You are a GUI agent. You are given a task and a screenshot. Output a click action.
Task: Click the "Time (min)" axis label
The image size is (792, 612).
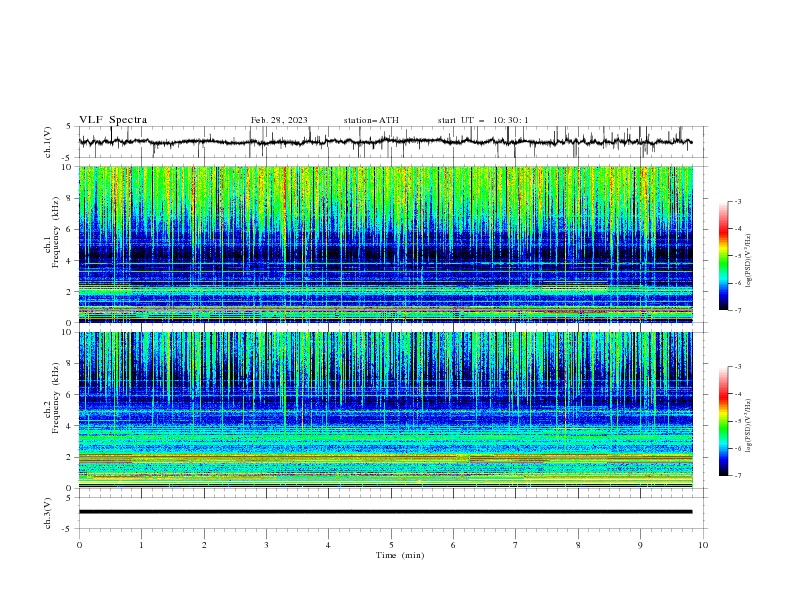400,555
